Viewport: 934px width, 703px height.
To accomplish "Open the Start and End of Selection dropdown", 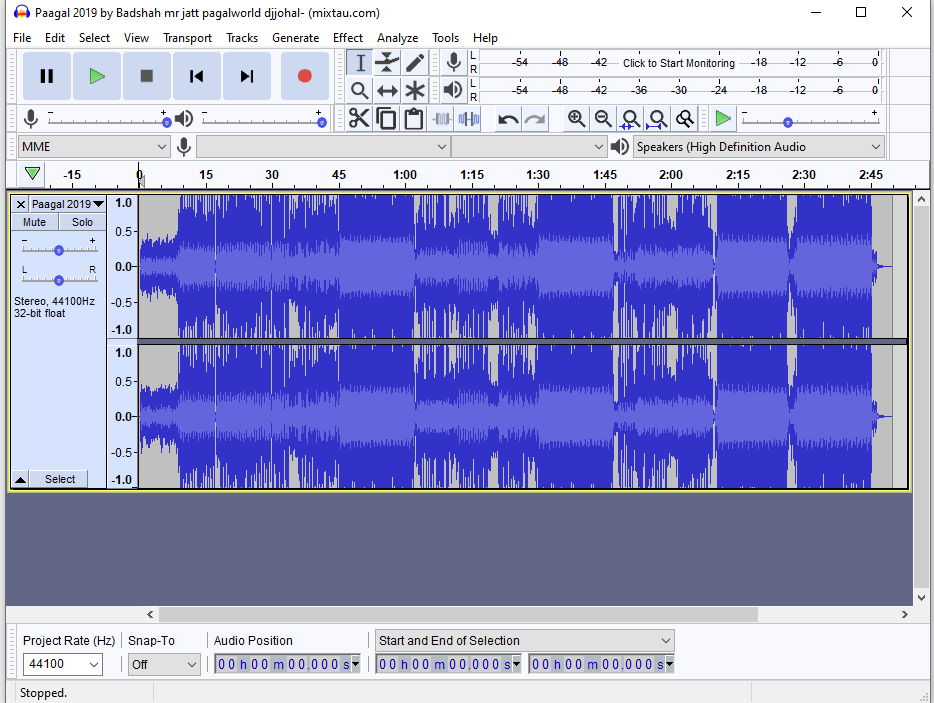I will (x=525, y=641).
